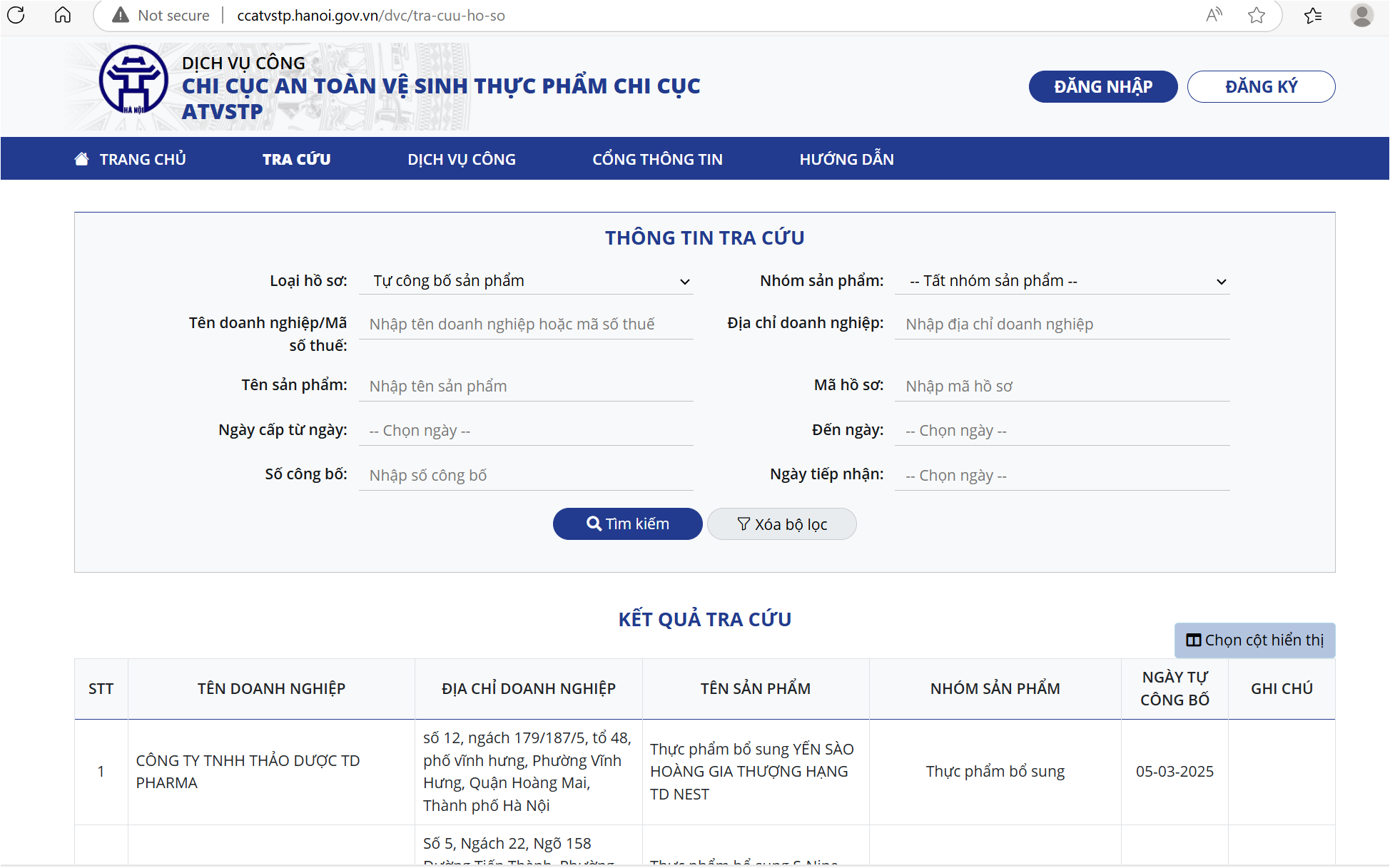Select the TRA CỨU menu item
1390x868 pixels.
[x=296, y=159]
